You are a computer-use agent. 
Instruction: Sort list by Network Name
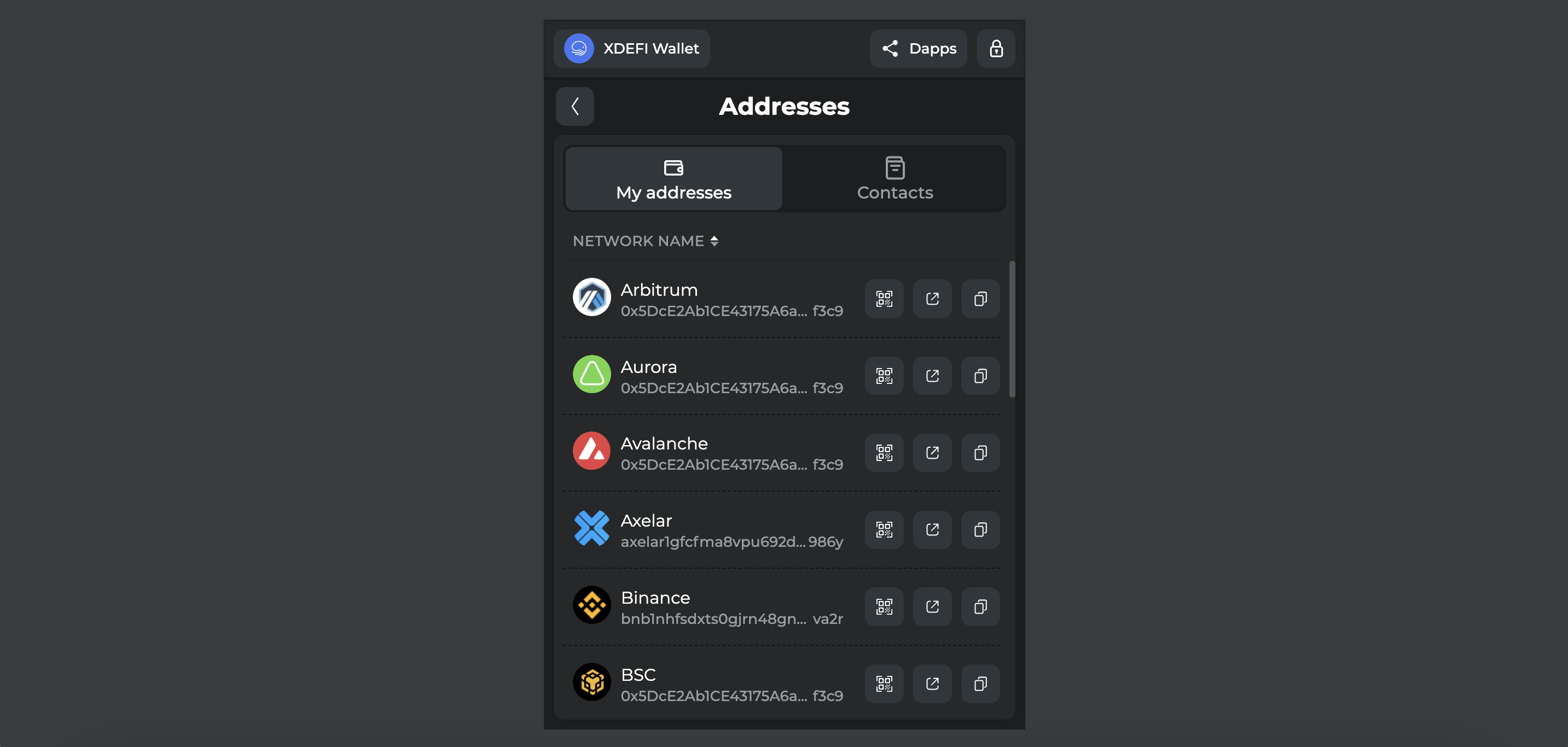645,241
